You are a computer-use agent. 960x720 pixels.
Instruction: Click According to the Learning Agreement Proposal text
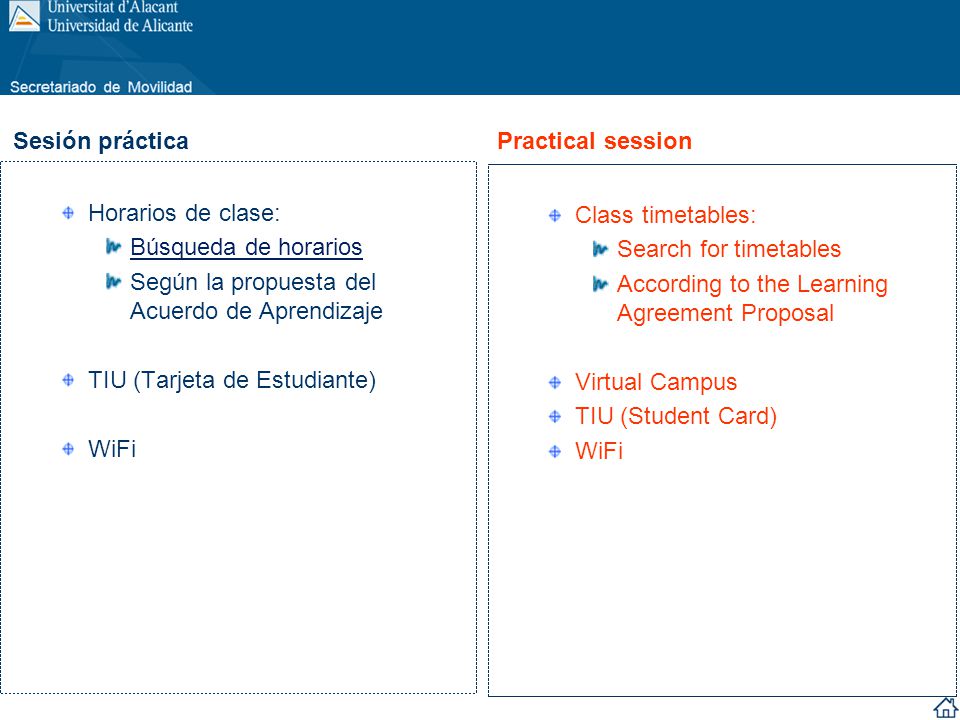(x=752, y=299)
